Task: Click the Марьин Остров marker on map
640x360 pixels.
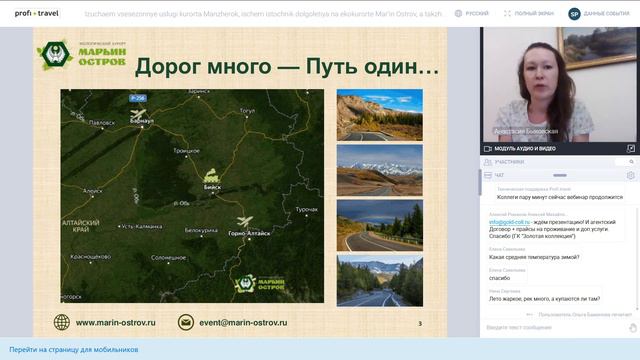Action: tap(260, 284)
